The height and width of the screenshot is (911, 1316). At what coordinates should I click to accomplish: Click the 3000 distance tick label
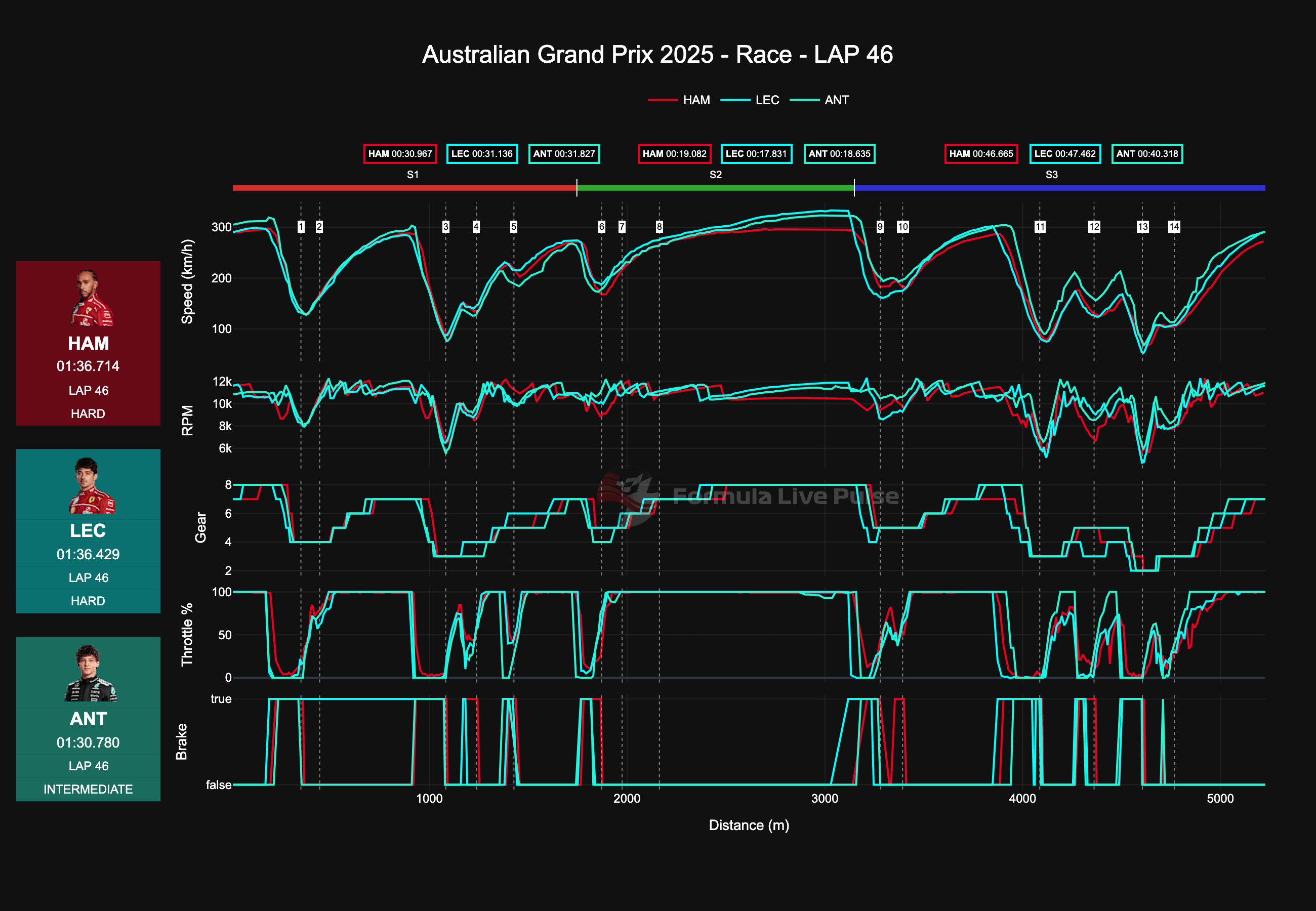click(825, 799)
